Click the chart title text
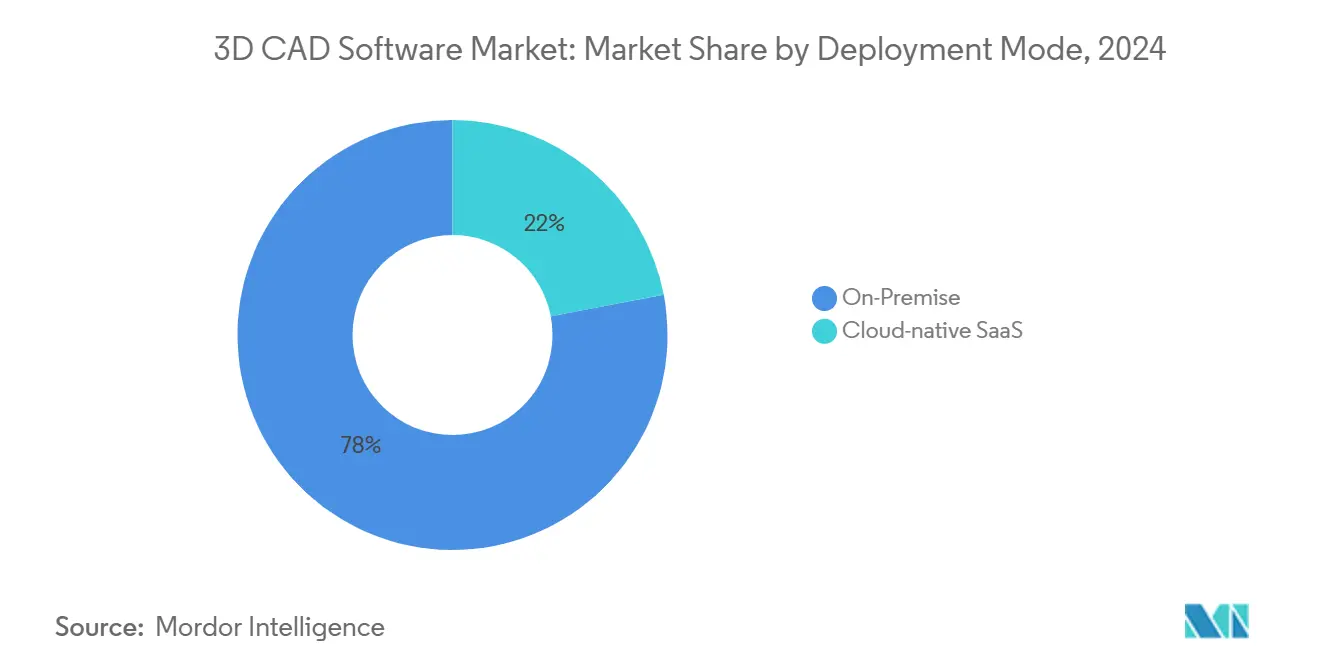The height and width of the screenshot is (665, 1320). 688,48
